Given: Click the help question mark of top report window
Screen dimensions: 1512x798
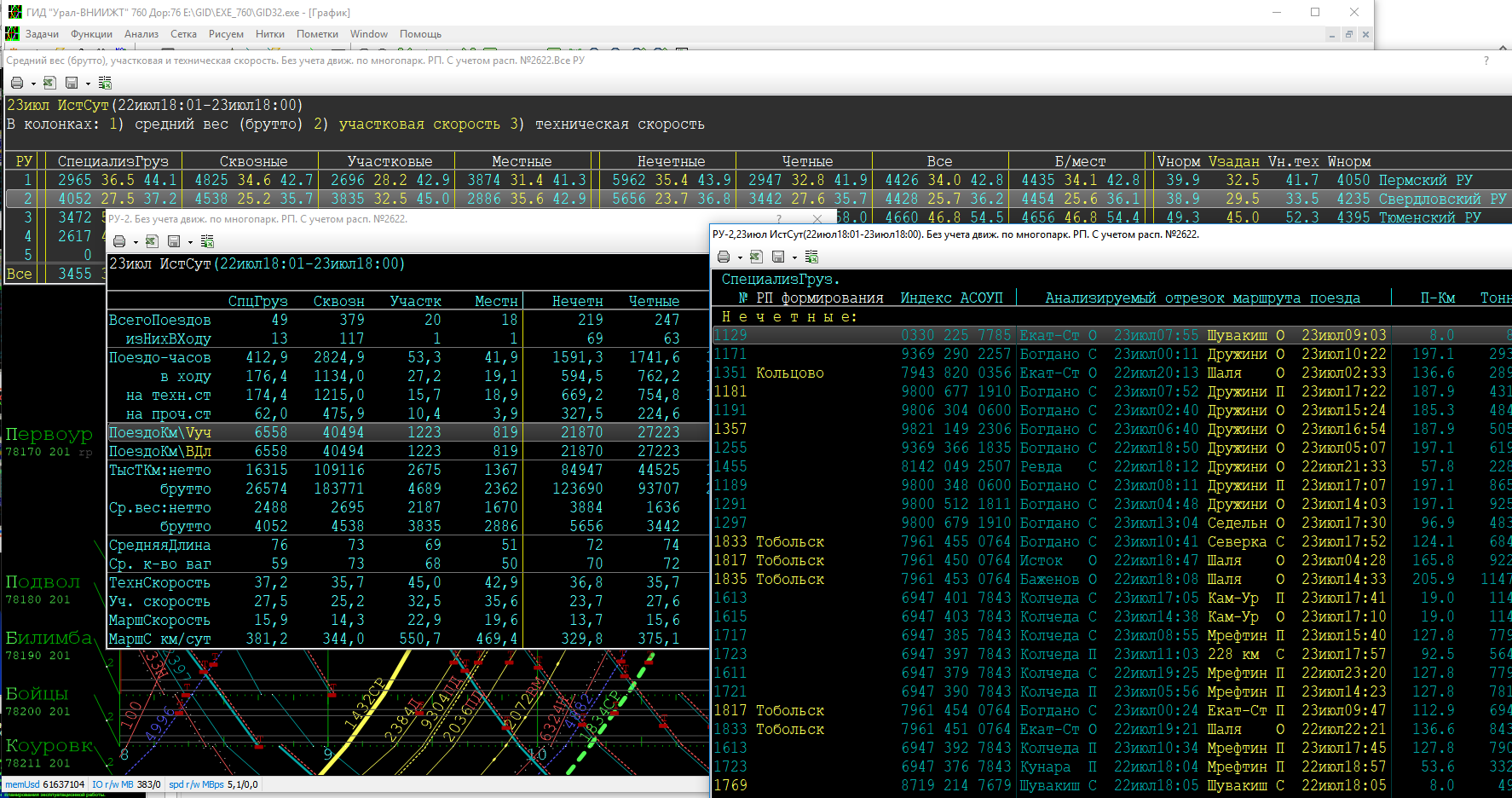Looking at the screenshot, I should point(1486,61).
